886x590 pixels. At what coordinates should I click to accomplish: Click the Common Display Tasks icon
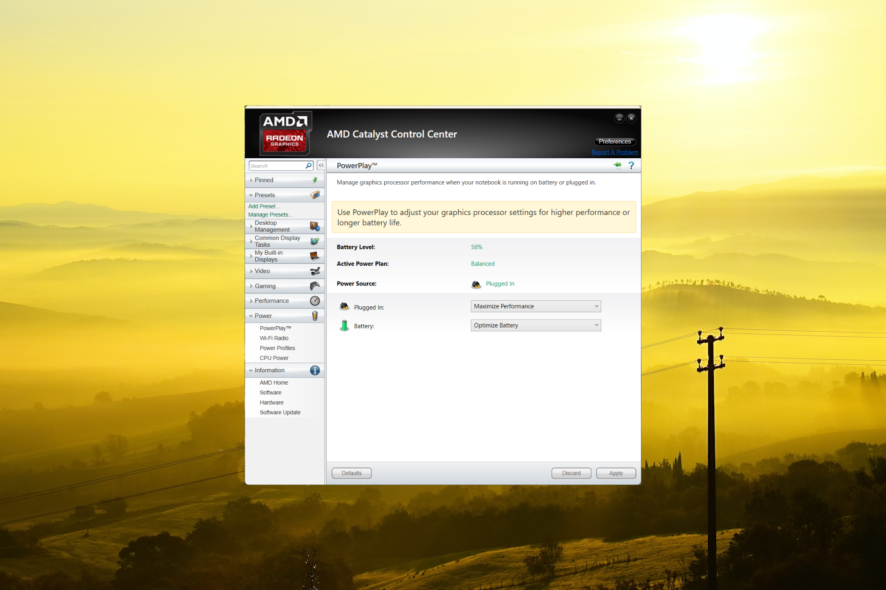[315, 241]
